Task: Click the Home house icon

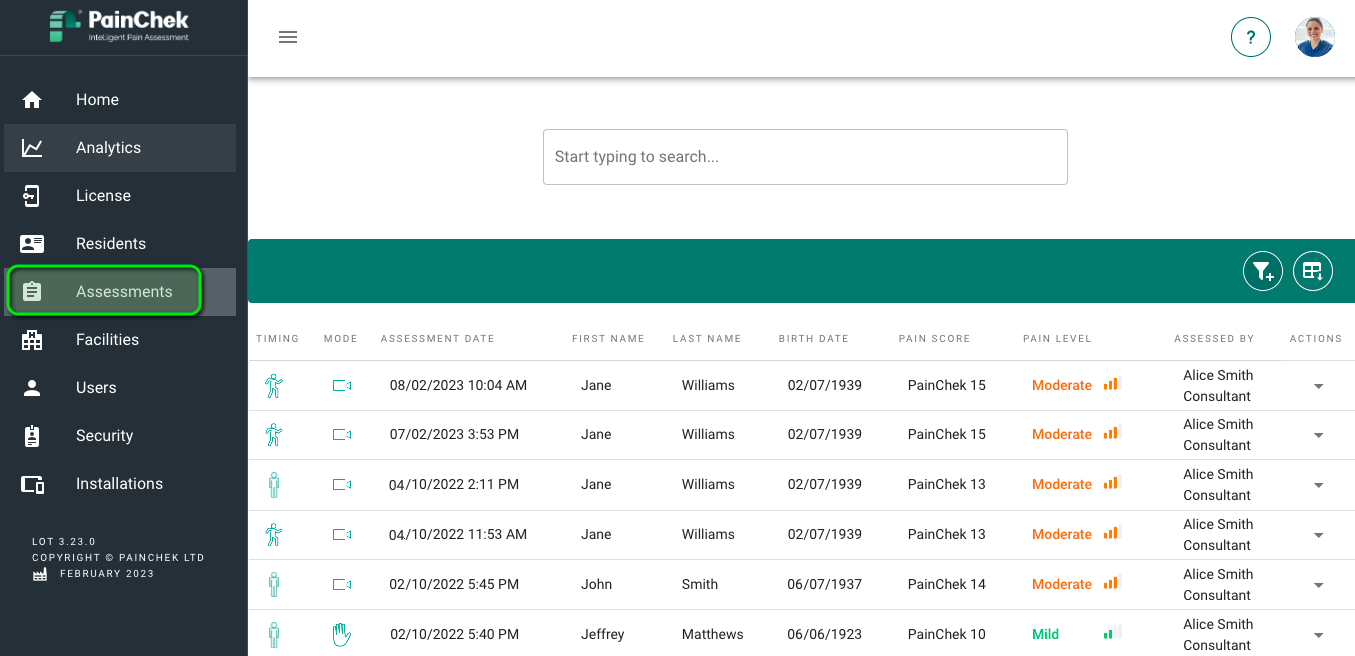Action: pyautogui.click(x=32, y=100)
